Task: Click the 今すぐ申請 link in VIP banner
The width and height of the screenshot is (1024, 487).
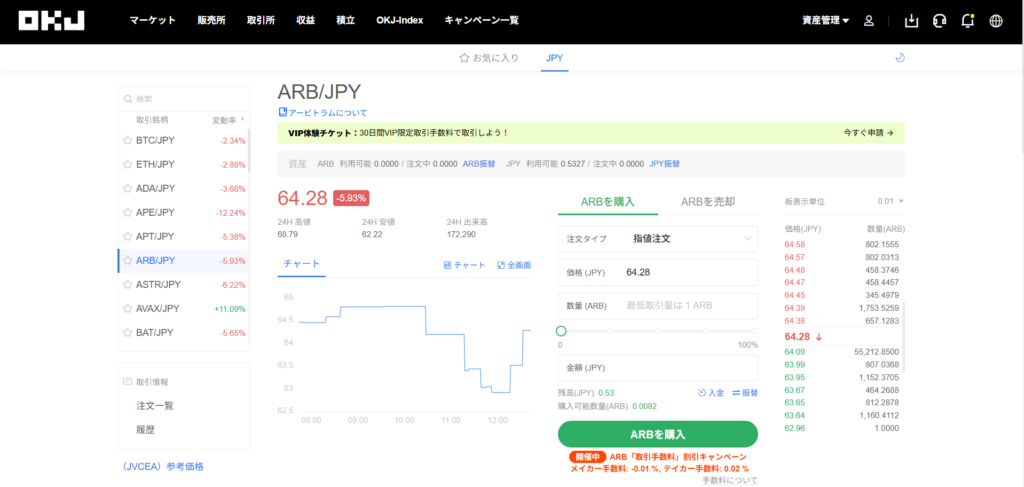Action: pos(868,132)
